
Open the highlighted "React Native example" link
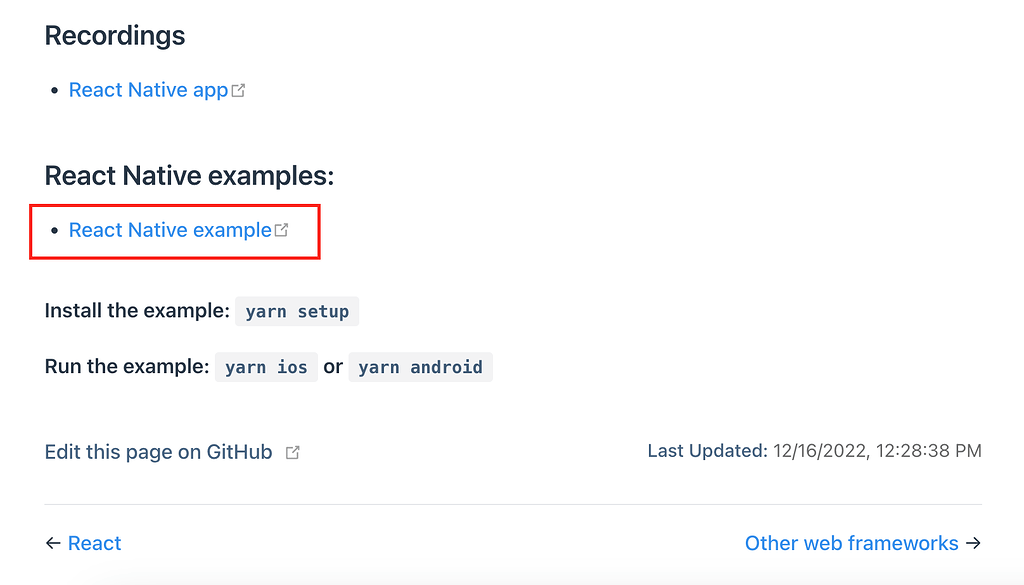point(169,229)
